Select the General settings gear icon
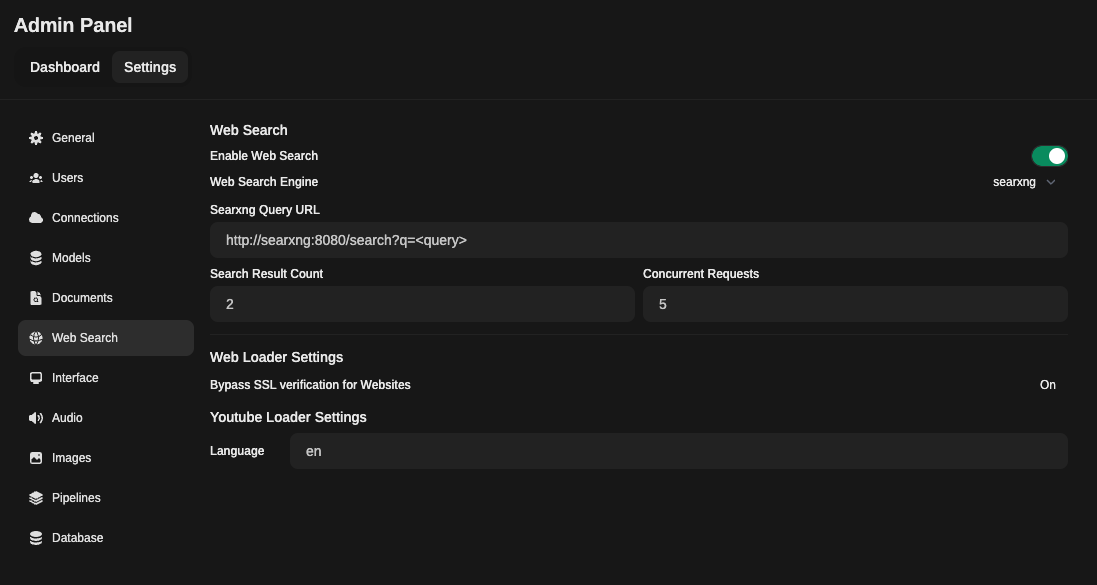The height and width of the screenshot is (585, 1097). pyautogui.click(x=36, y=137)
